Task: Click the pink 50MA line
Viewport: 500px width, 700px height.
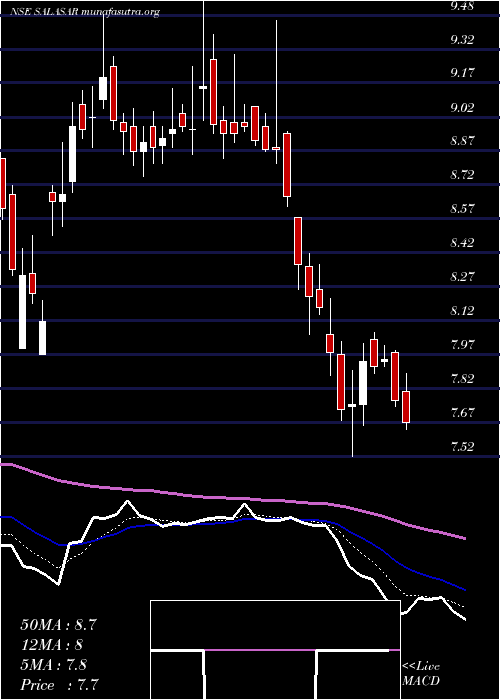Action: pos(232,497)
